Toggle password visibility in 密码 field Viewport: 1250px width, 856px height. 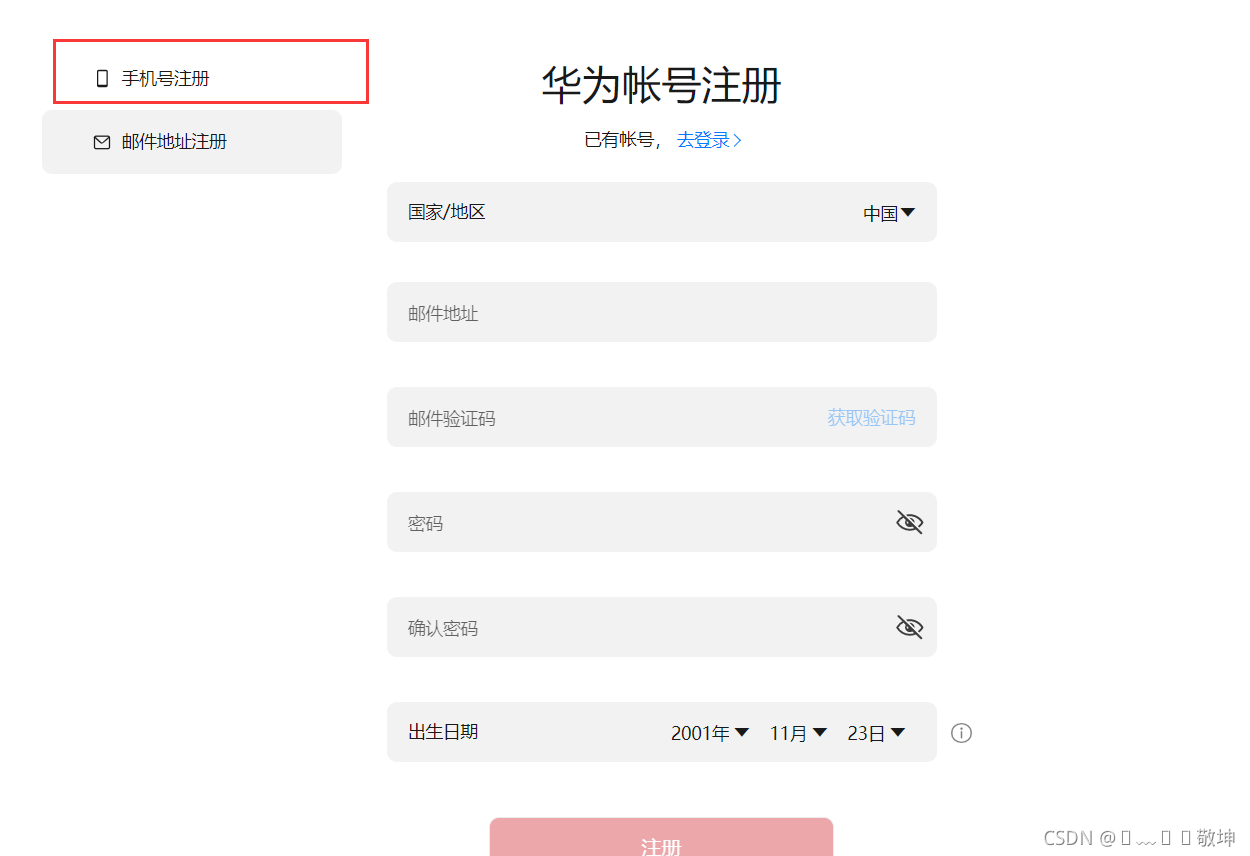[x=909, y=522]
